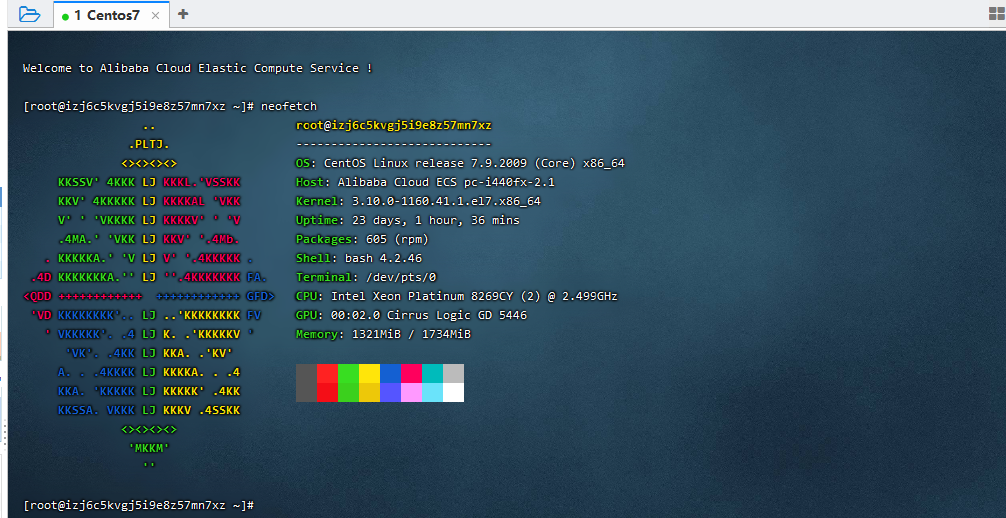Viewport: 1006px width, 518px height.
Task: Add a new session tab
Action: tap(183, 14)
